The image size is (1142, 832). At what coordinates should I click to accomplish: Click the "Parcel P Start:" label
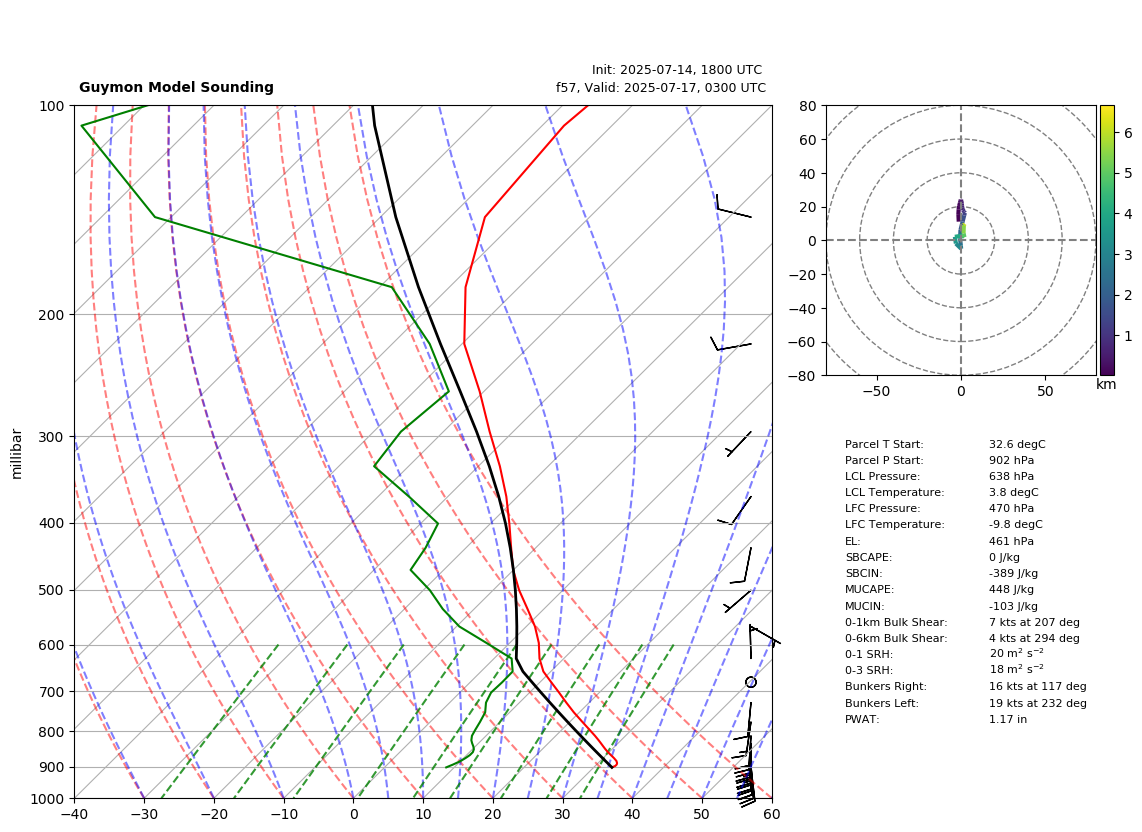coord(883,460)
